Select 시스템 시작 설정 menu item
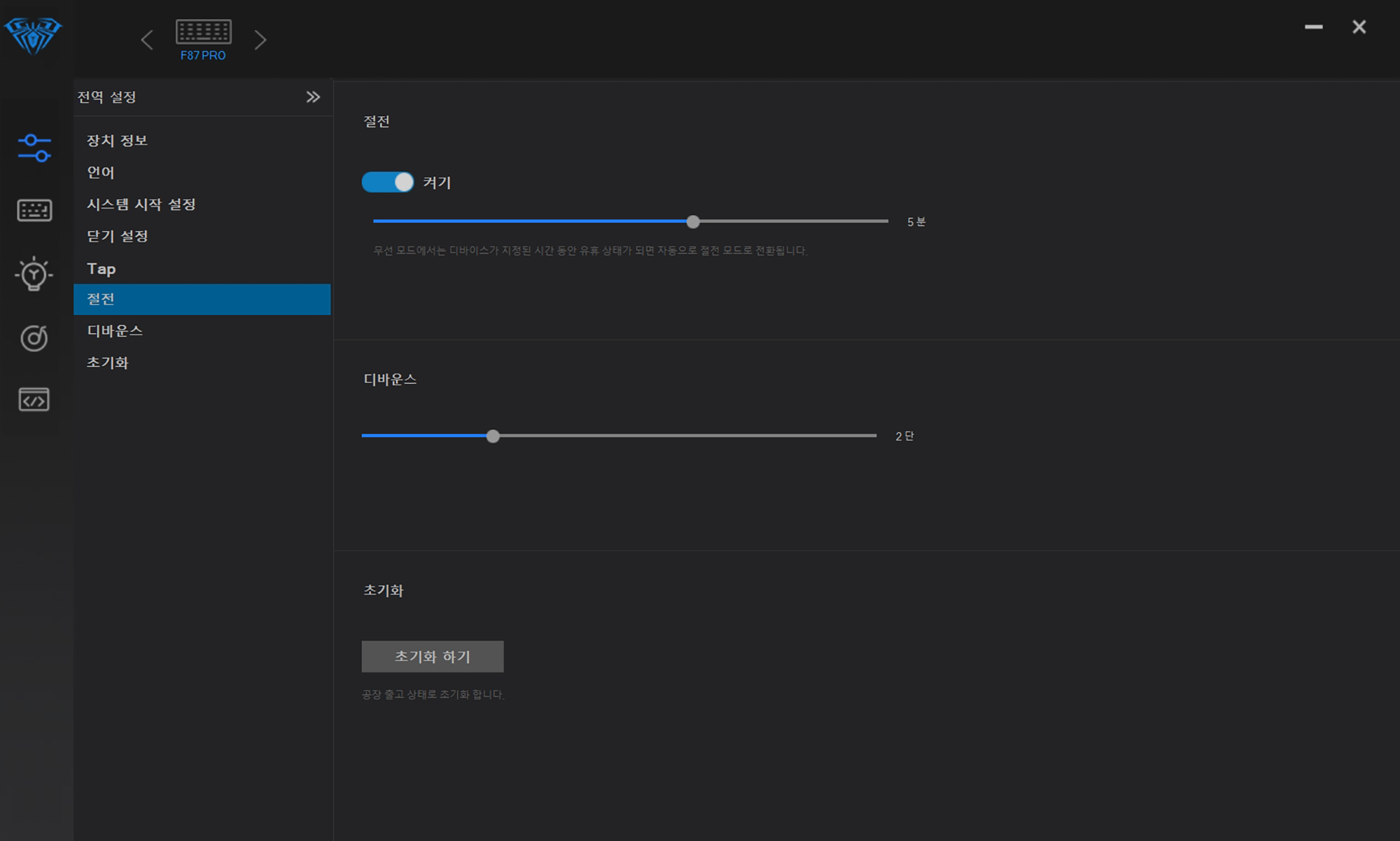 pyautogui.click(x=141, y=204)
